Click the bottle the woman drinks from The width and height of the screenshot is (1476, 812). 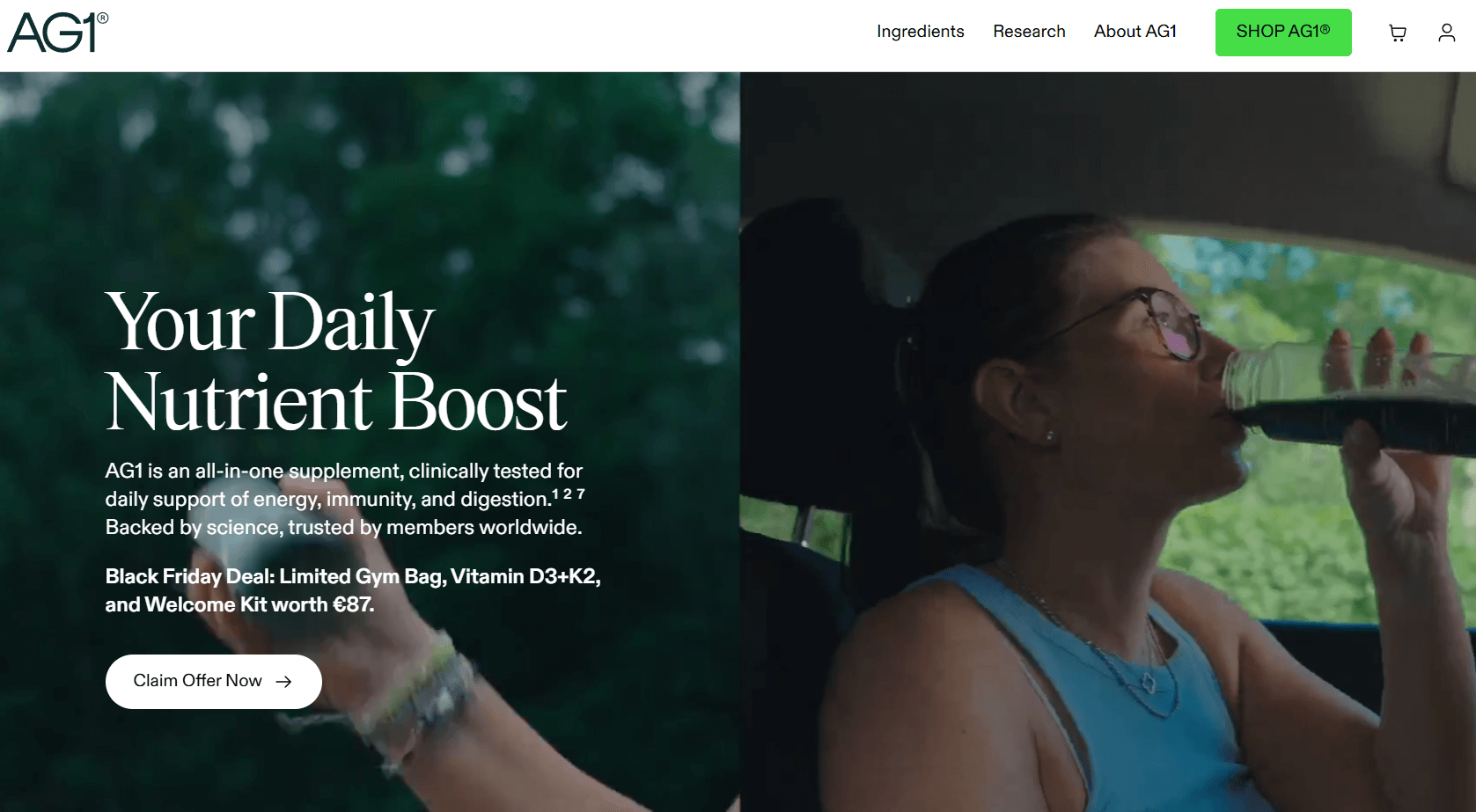coord(1347,399)
